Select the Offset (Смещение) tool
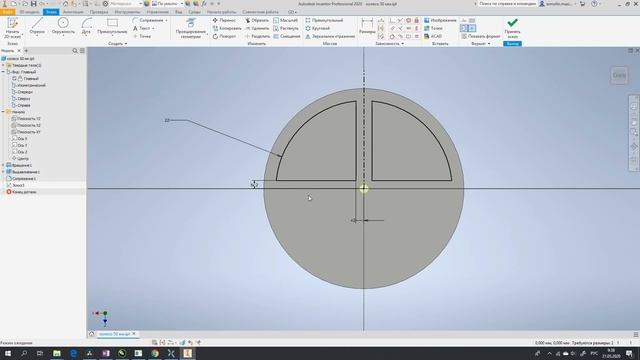This screenshot has height=360, width=640. coord(287,36)
